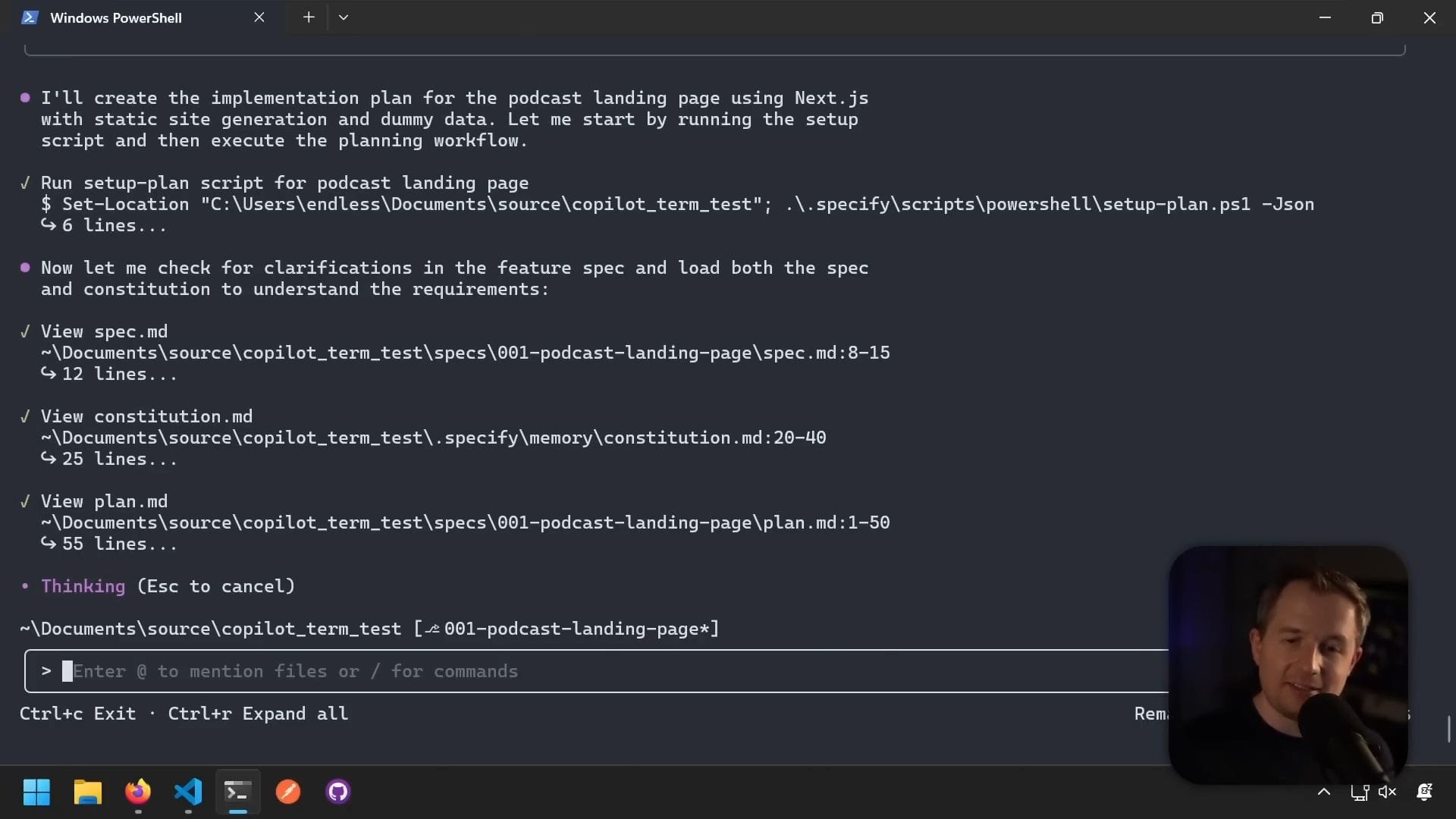Open the orange Postman-style taskbar app
Image resolution: width=1456 pixels, height=819 pixels.
(287, 792)
